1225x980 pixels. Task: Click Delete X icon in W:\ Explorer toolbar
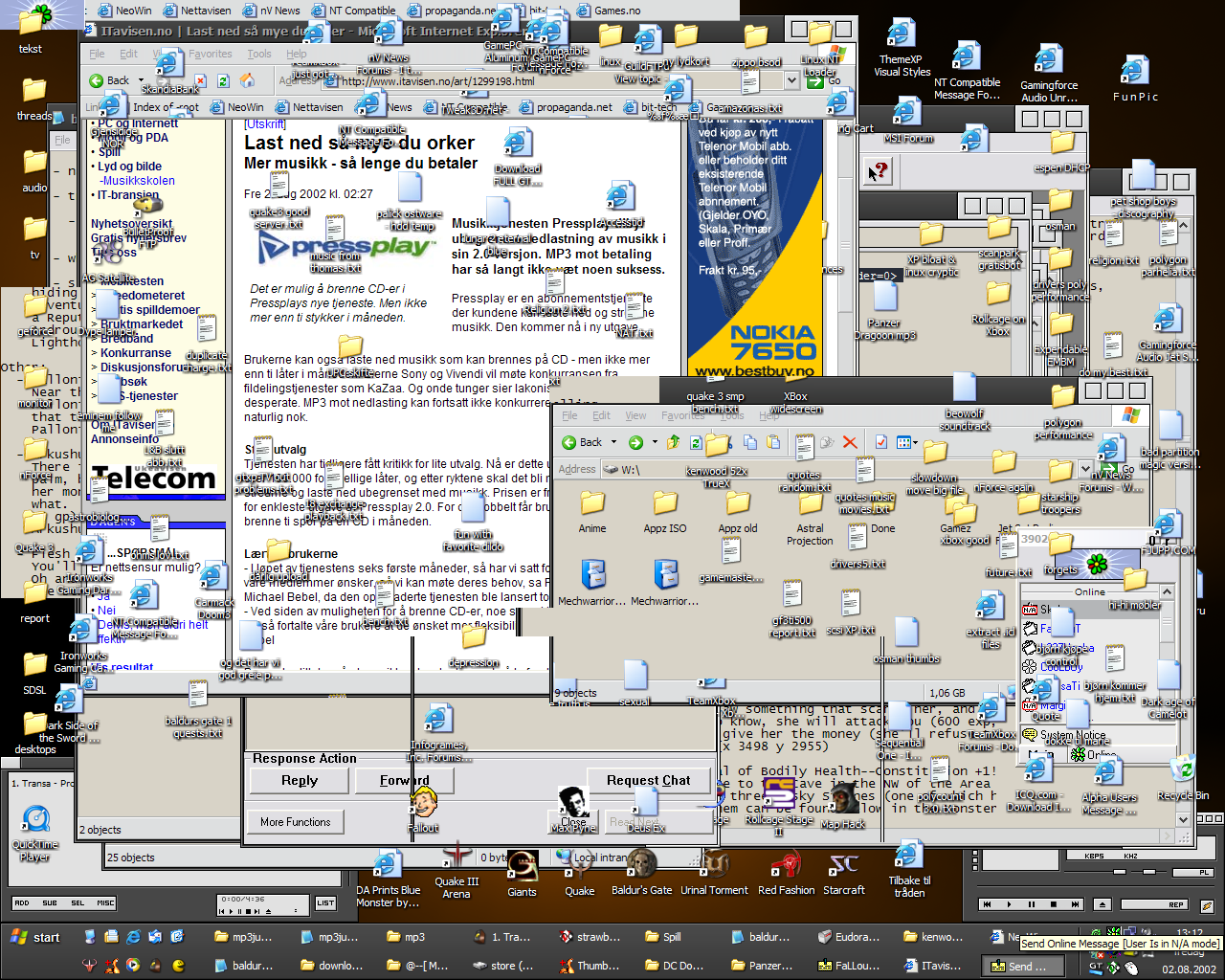coord(850,442)
